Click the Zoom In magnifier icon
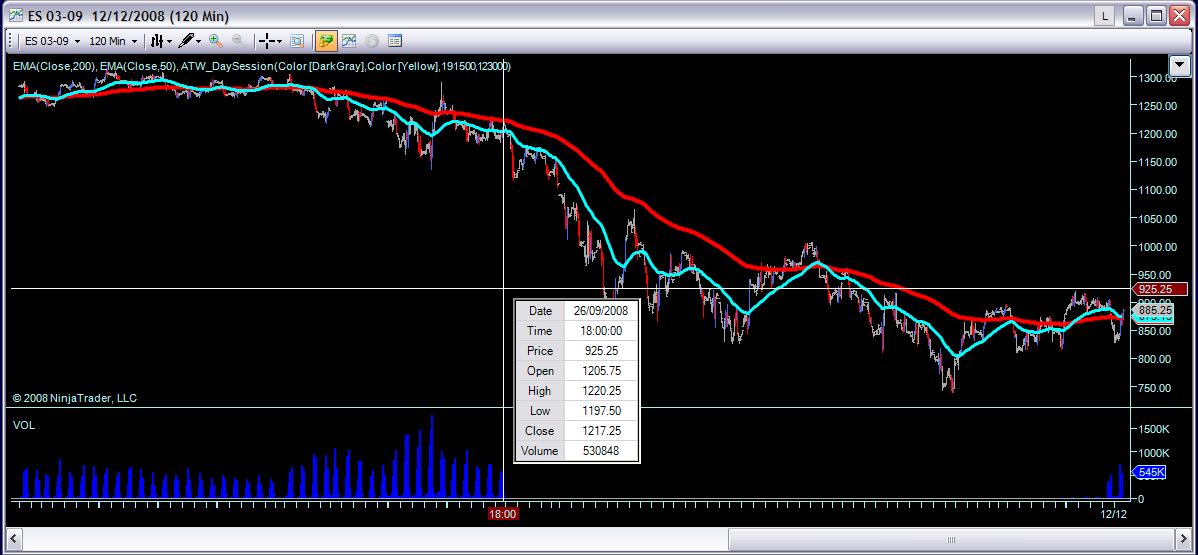The width and height of the screenshot is (1198, 555). tap(216, 41)
